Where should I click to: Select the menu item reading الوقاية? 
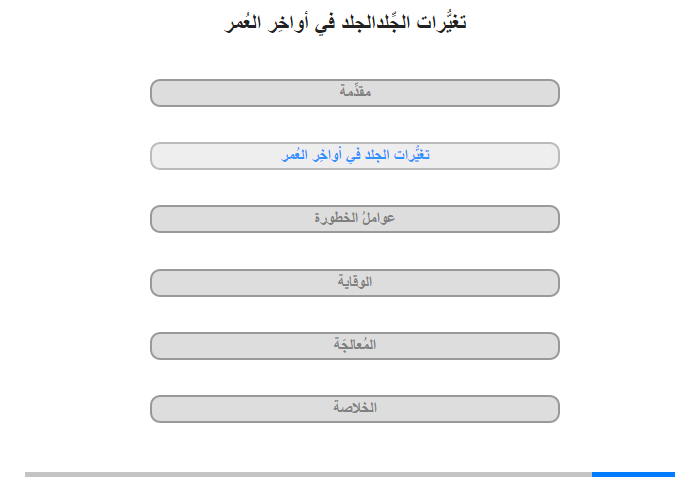pos(355,282)
